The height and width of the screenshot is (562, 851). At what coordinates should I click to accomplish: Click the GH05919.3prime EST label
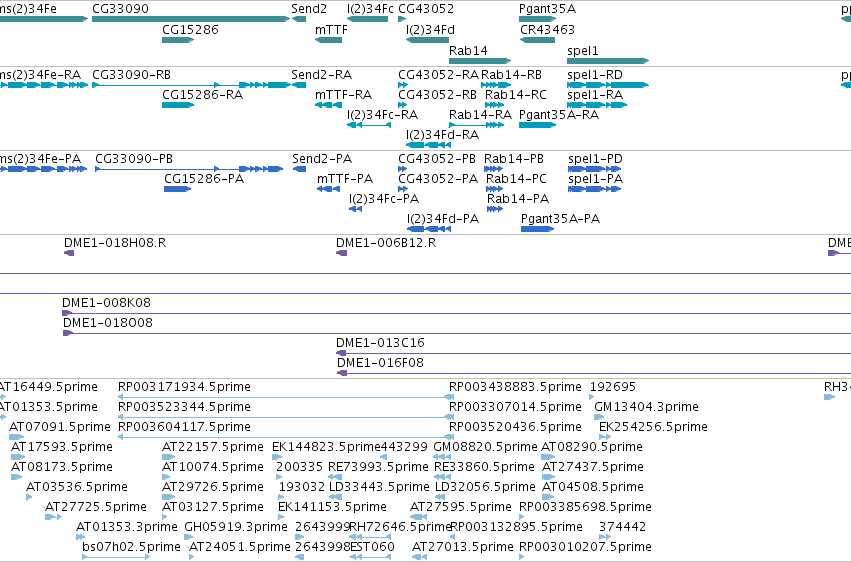[x=236, y=527]
